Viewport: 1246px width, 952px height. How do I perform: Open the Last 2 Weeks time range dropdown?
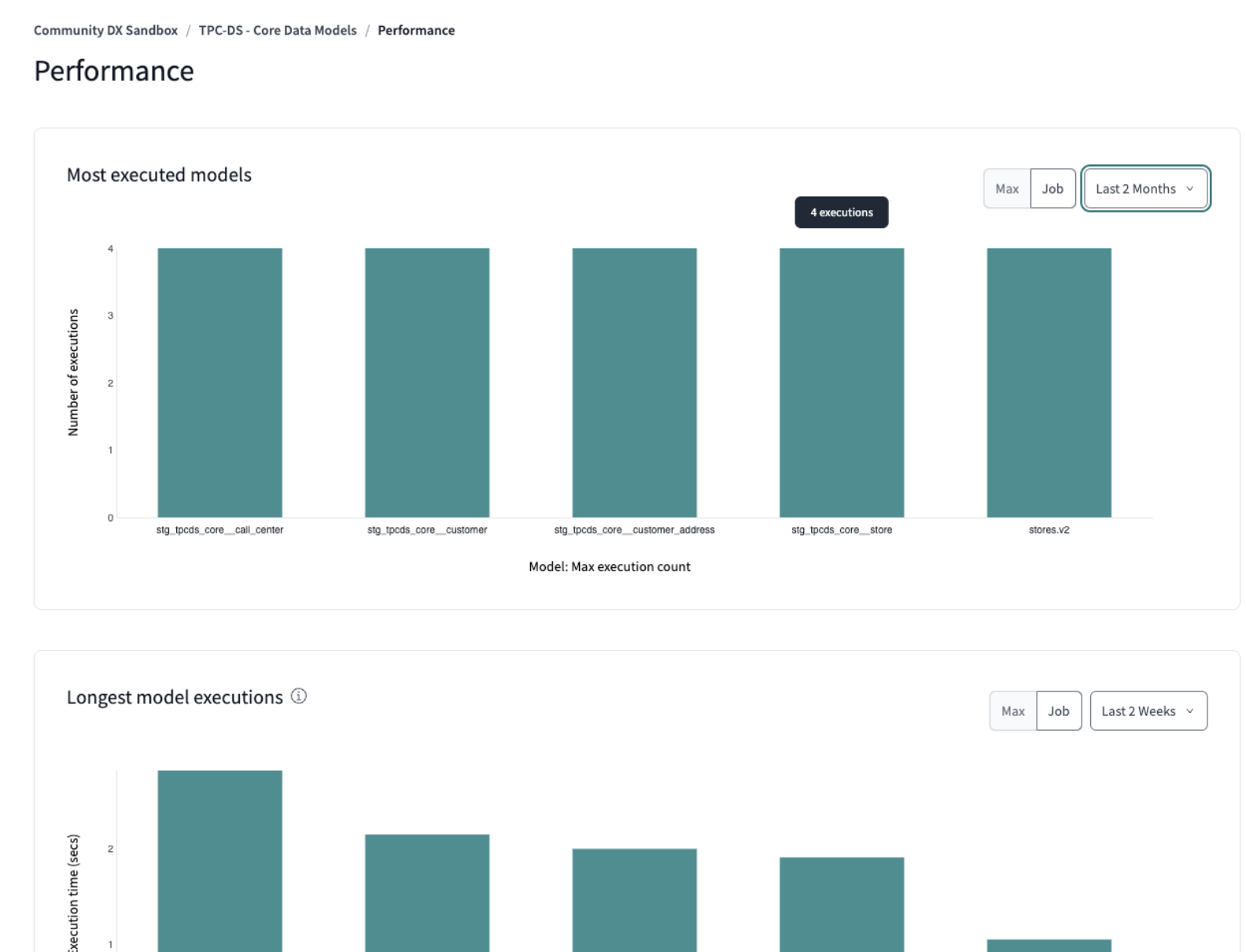[1148, 711]
